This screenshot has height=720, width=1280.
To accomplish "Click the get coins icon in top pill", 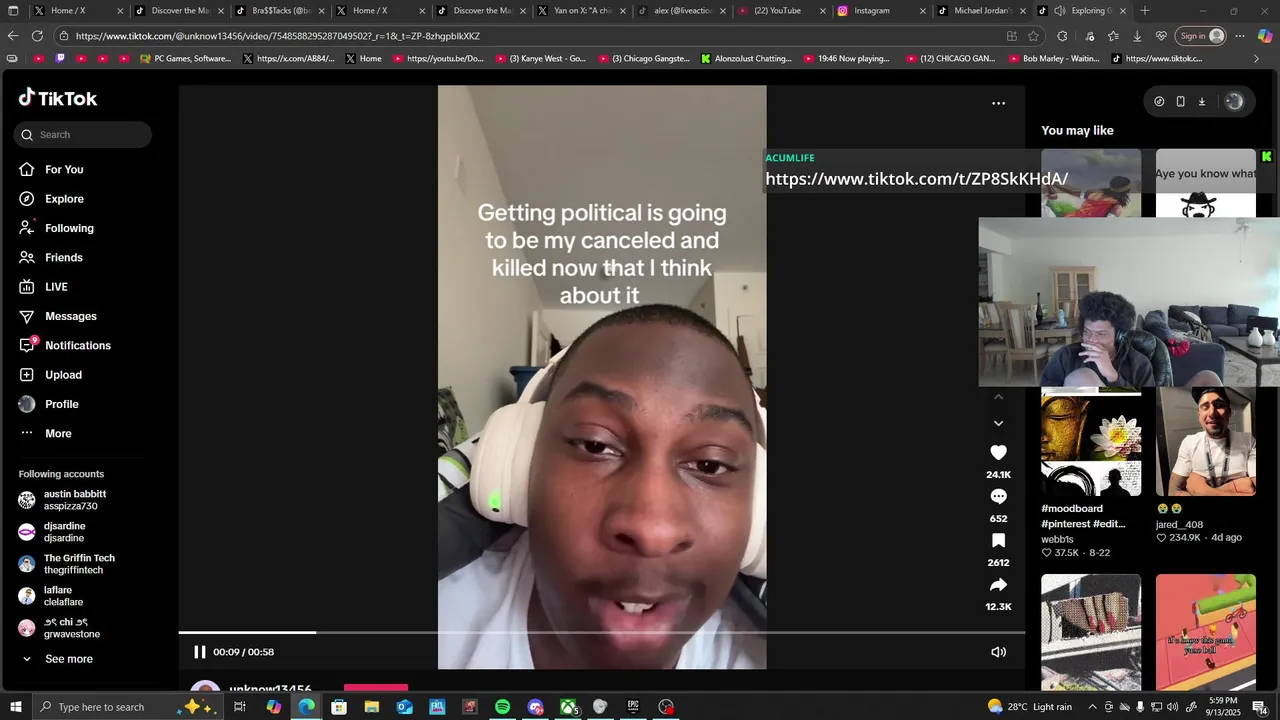I will point(1159,101).
